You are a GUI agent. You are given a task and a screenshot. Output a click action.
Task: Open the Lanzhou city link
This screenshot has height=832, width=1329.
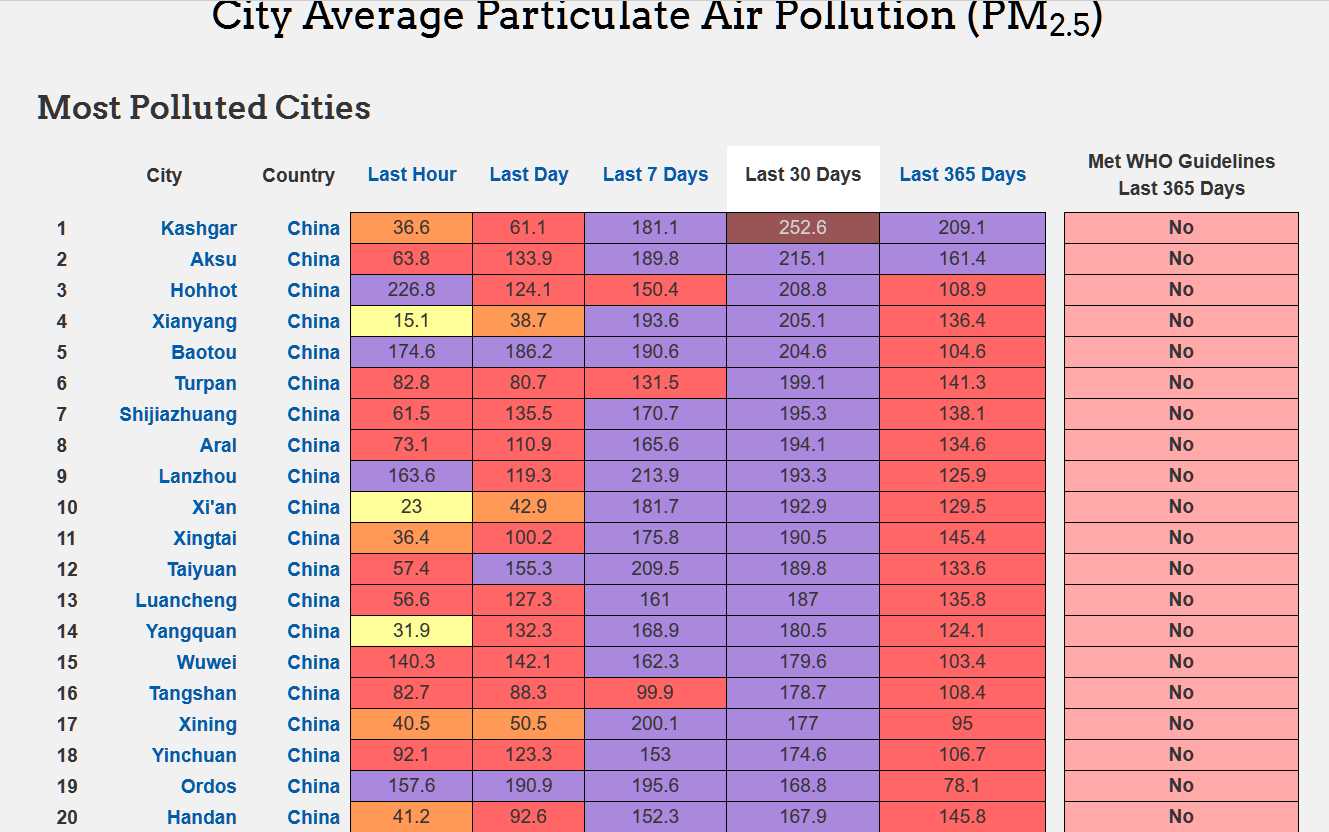pos(198,476)
